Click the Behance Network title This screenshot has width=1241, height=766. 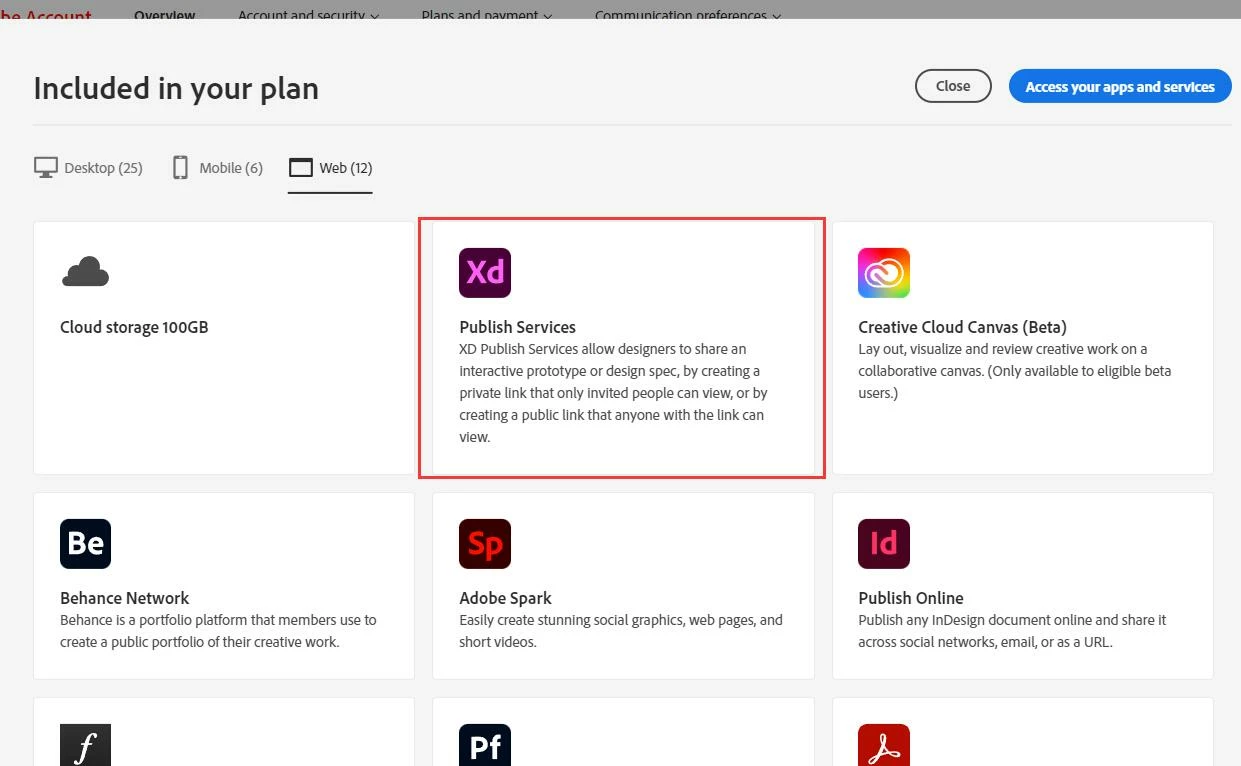point(124,598)
